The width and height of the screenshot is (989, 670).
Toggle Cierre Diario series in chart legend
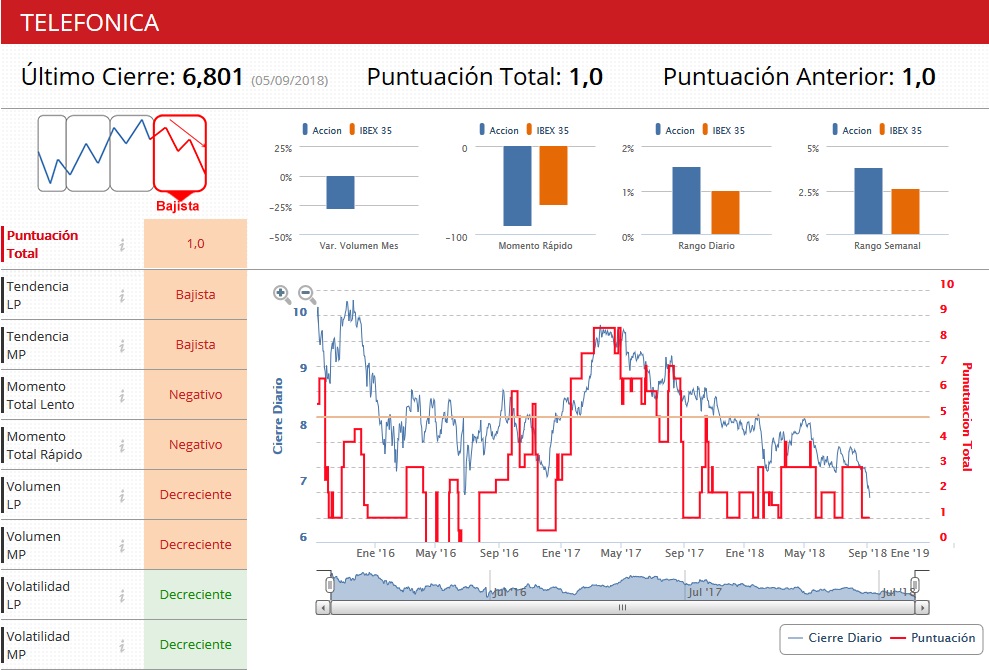click(835, 638)
